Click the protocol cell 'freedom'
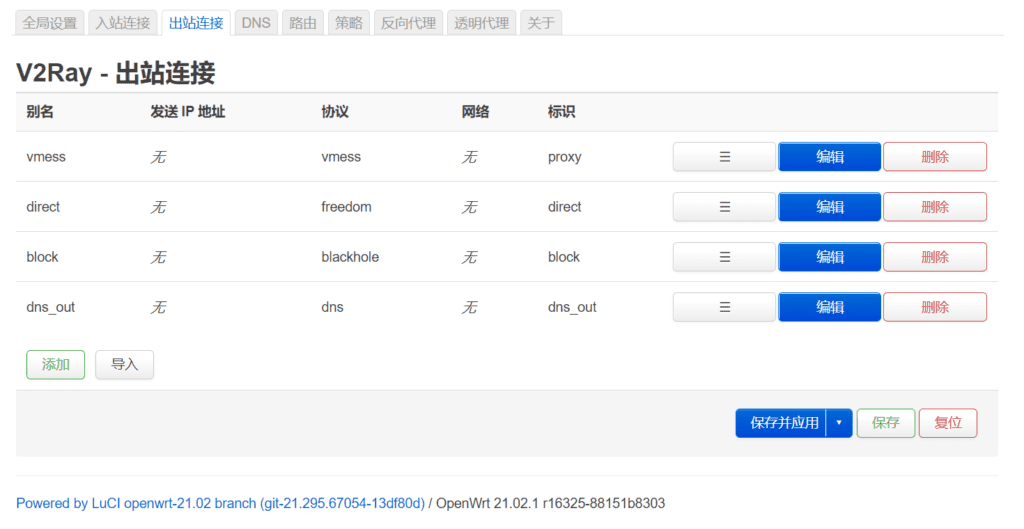This screenshot has width=1024, height=529. pos(346,207)
